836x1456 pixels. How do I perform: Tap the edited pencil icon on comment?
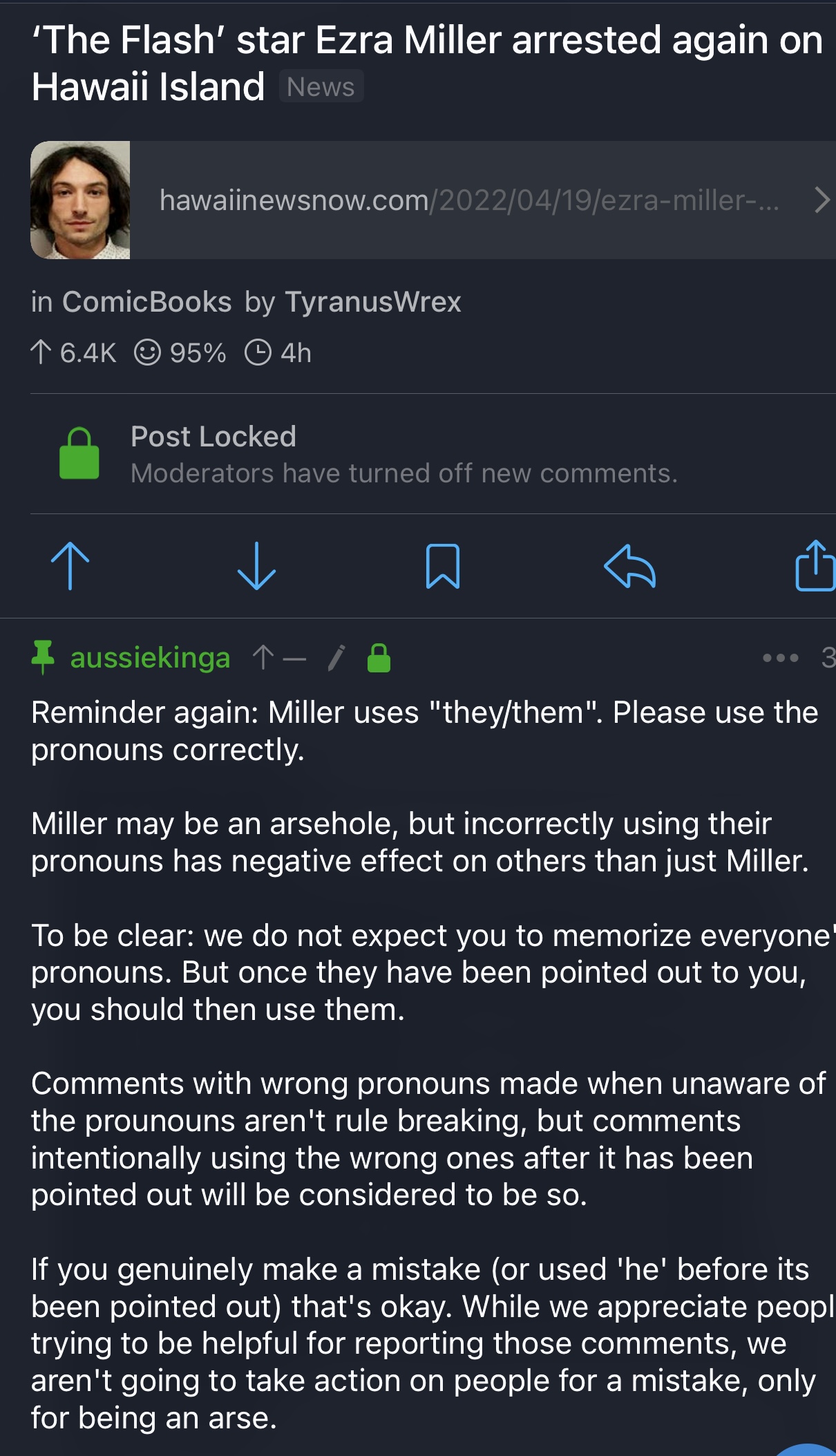(x=336, y=658)
